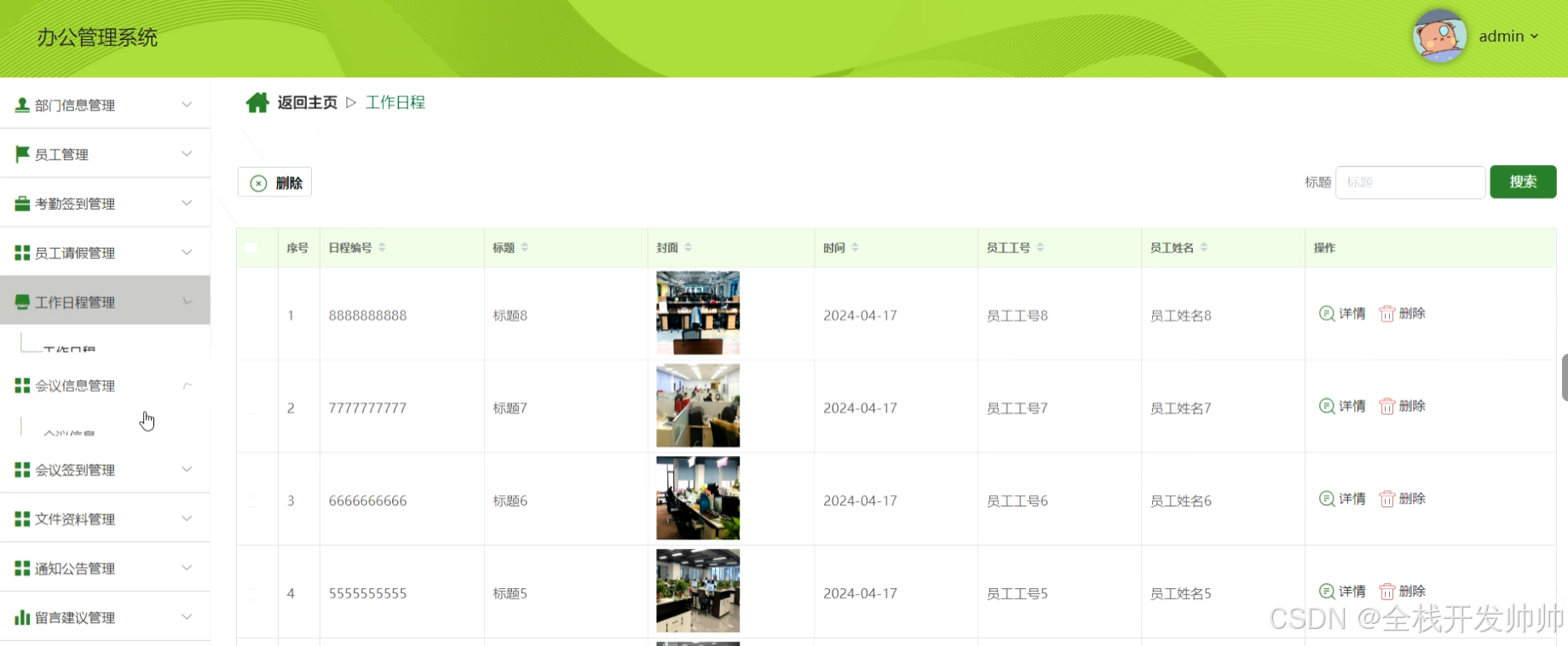Sort by 时间 column arrows
The height and width of the screenshot is (646, 1568).
pyautogui.click(x=855, y=247)
